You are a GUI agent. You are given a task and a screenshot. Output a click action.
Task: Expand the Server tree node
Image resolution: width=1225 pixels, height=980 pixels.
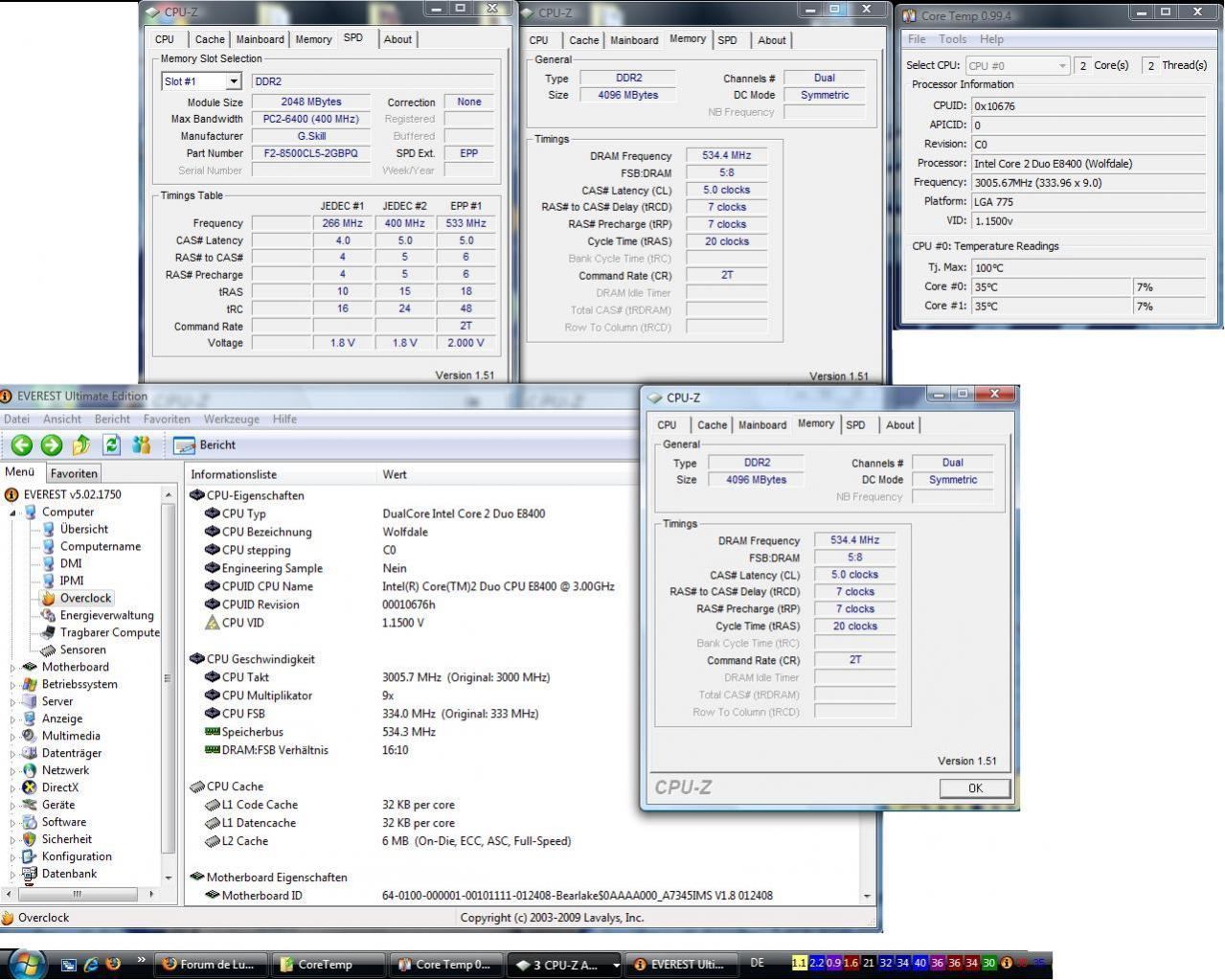13,702
